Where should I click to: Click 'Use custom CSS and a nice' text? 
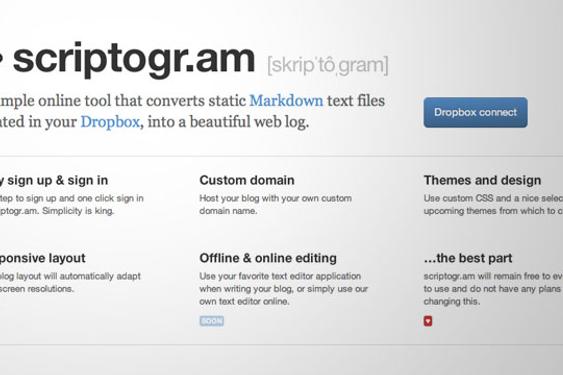click(480, 198)
